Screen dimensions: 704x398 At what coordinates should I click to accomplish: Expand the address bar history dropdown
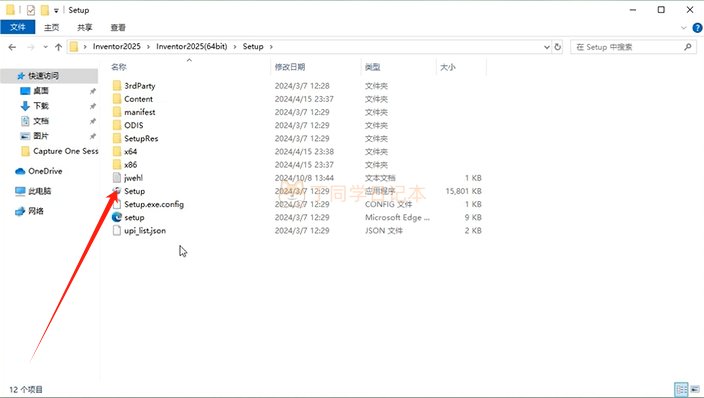coord(546,47)
